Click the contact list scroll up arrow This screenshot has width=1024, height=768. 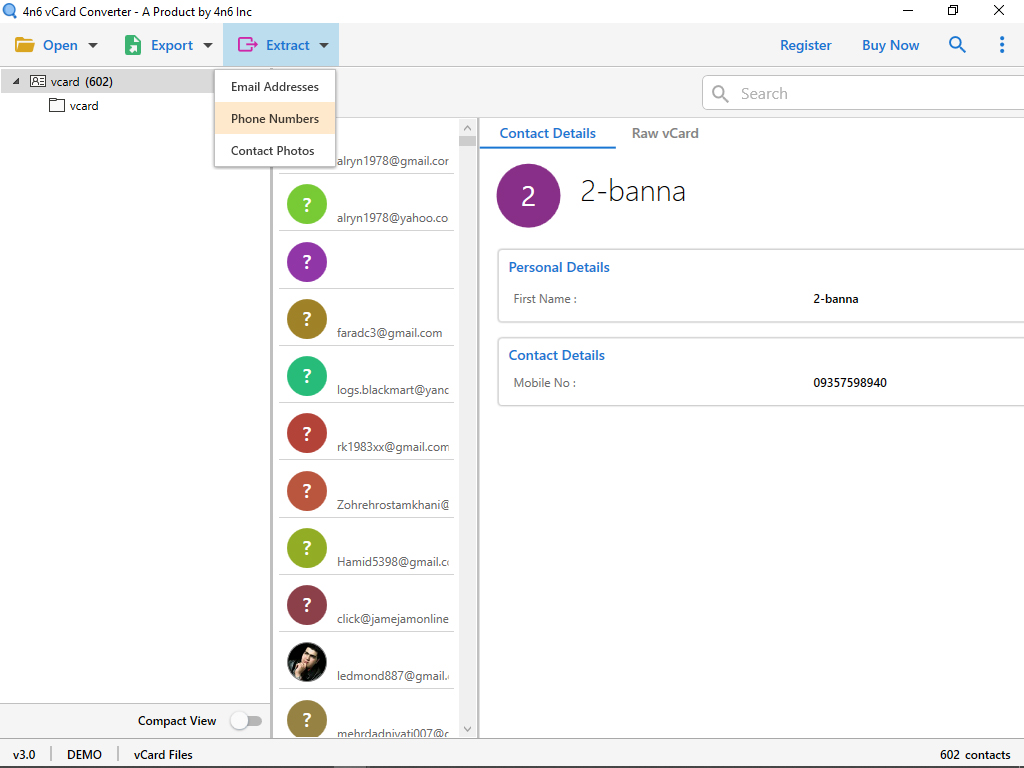(x=467, y=127)
